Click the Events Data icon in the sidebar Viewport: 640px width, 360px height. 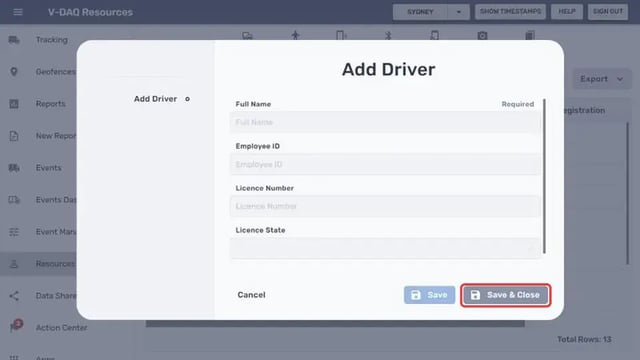(14, 200)
